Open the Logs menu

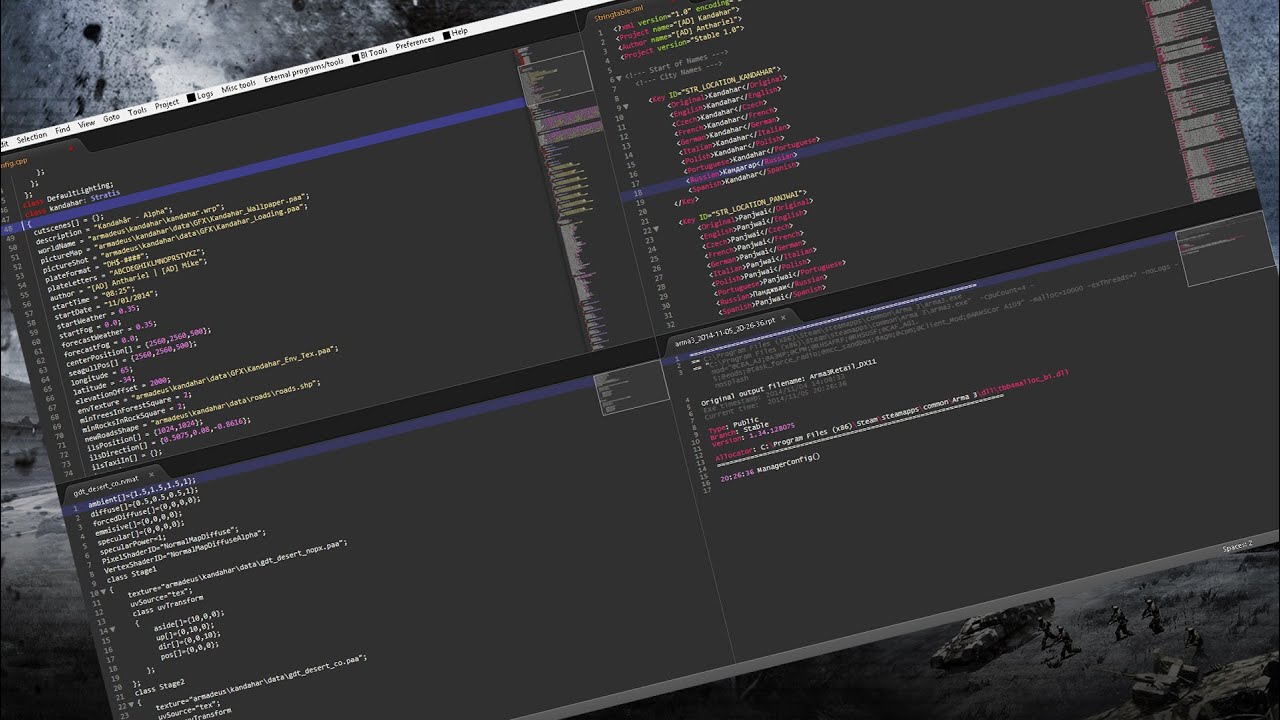coord(200,95)
